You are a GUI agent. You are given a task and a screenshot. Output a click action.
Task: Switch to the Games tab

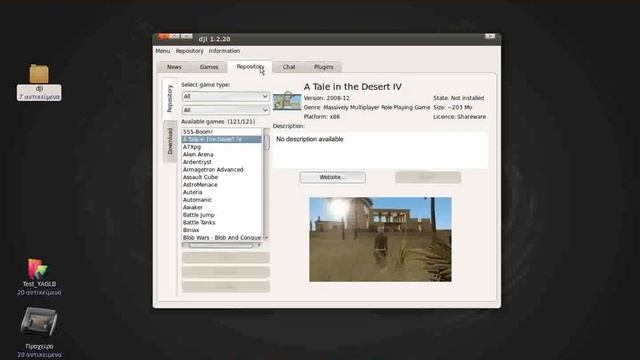pos(209,67)
